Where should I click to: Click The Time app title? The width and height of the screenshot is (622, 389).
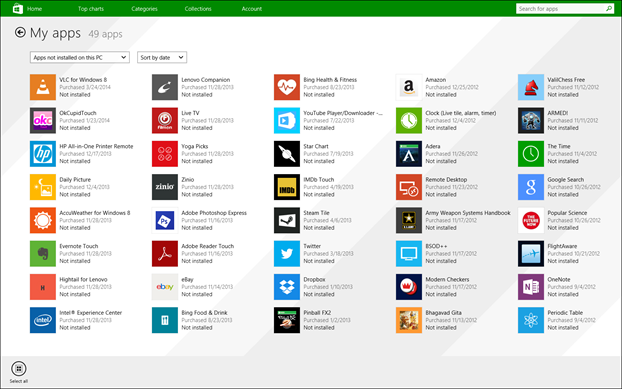click(559, 146)
